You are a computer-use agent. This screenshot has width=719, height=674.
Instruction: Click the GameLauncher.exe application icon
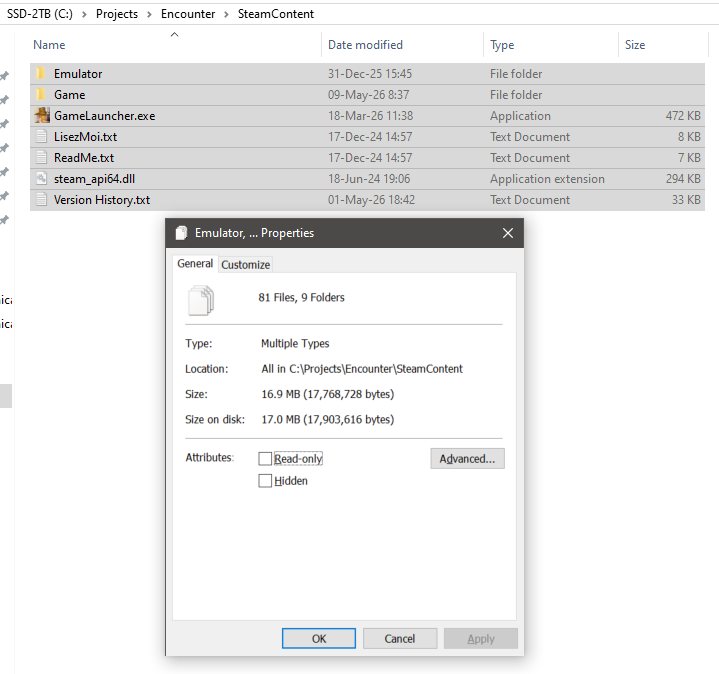(42, 116)
